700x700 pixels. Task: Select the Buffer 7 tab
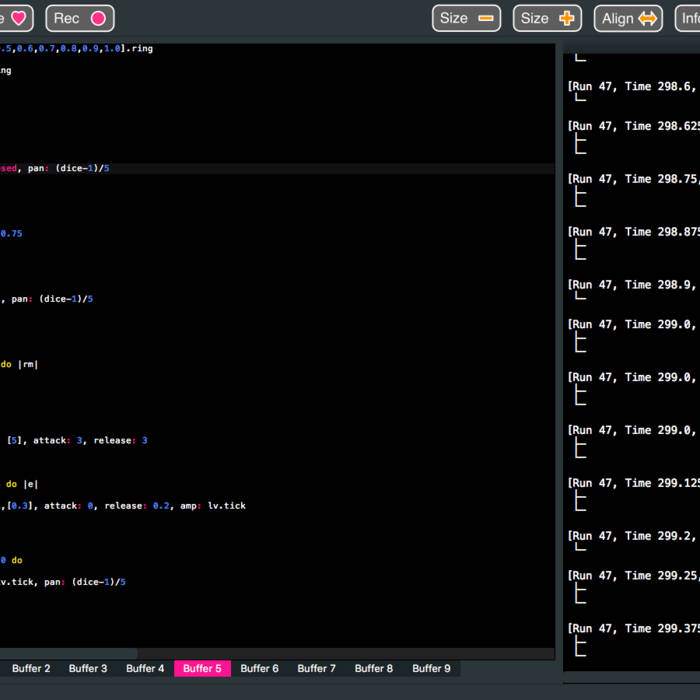pyautogui.click(x=317, y=668)
